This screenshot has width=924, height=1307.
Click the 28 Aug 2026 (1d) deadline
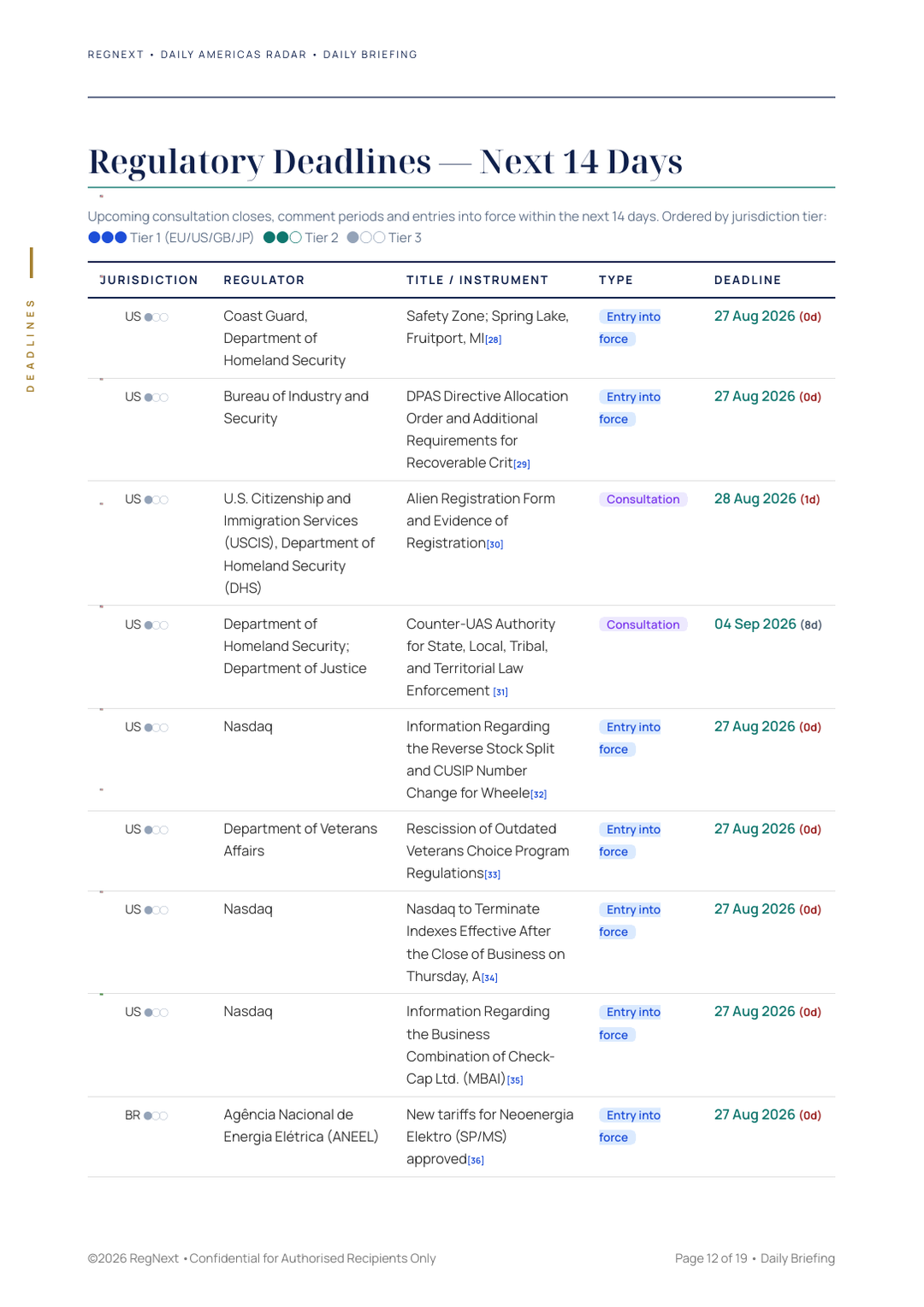pyautogui.click(x=767, y=499)
